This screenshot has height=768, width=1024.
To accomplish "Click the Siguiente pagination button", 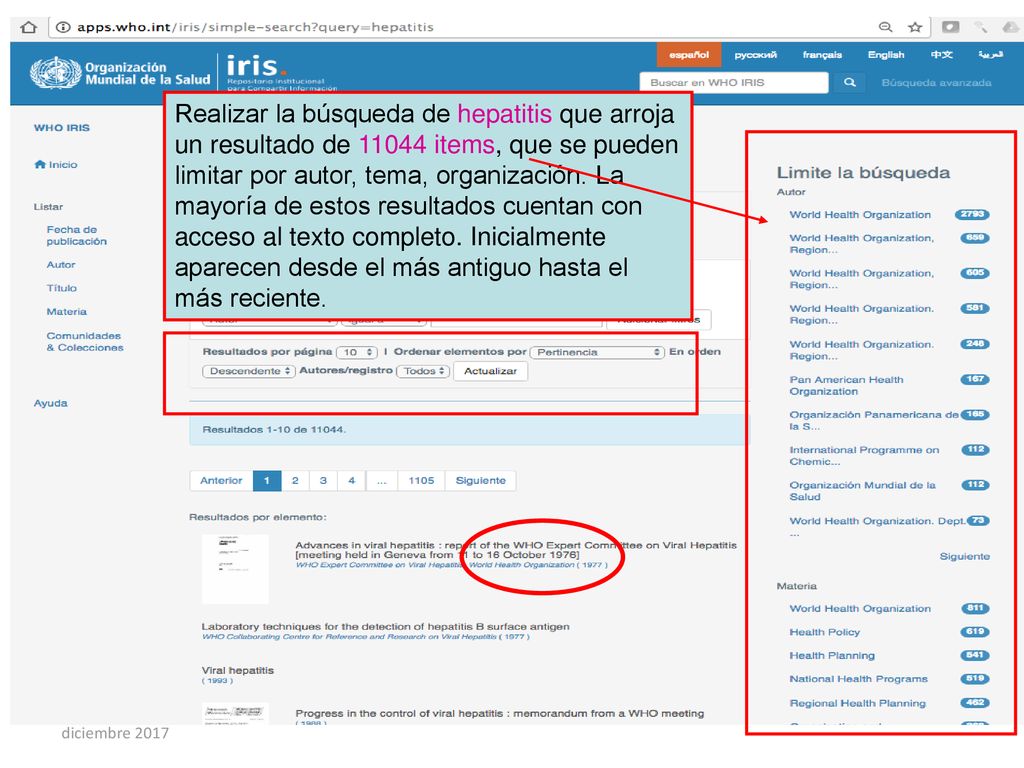I will [481, 481].
